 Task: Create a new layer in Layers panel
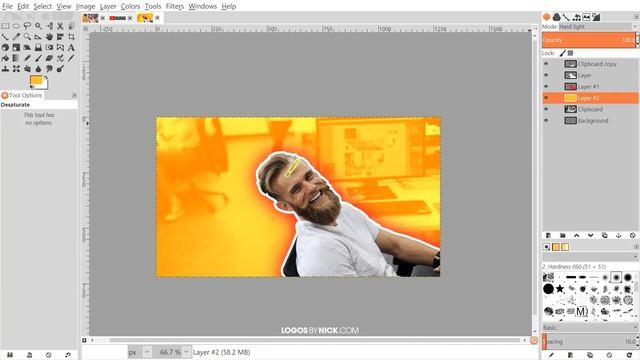pyautogui.click(x=548, y=236)
